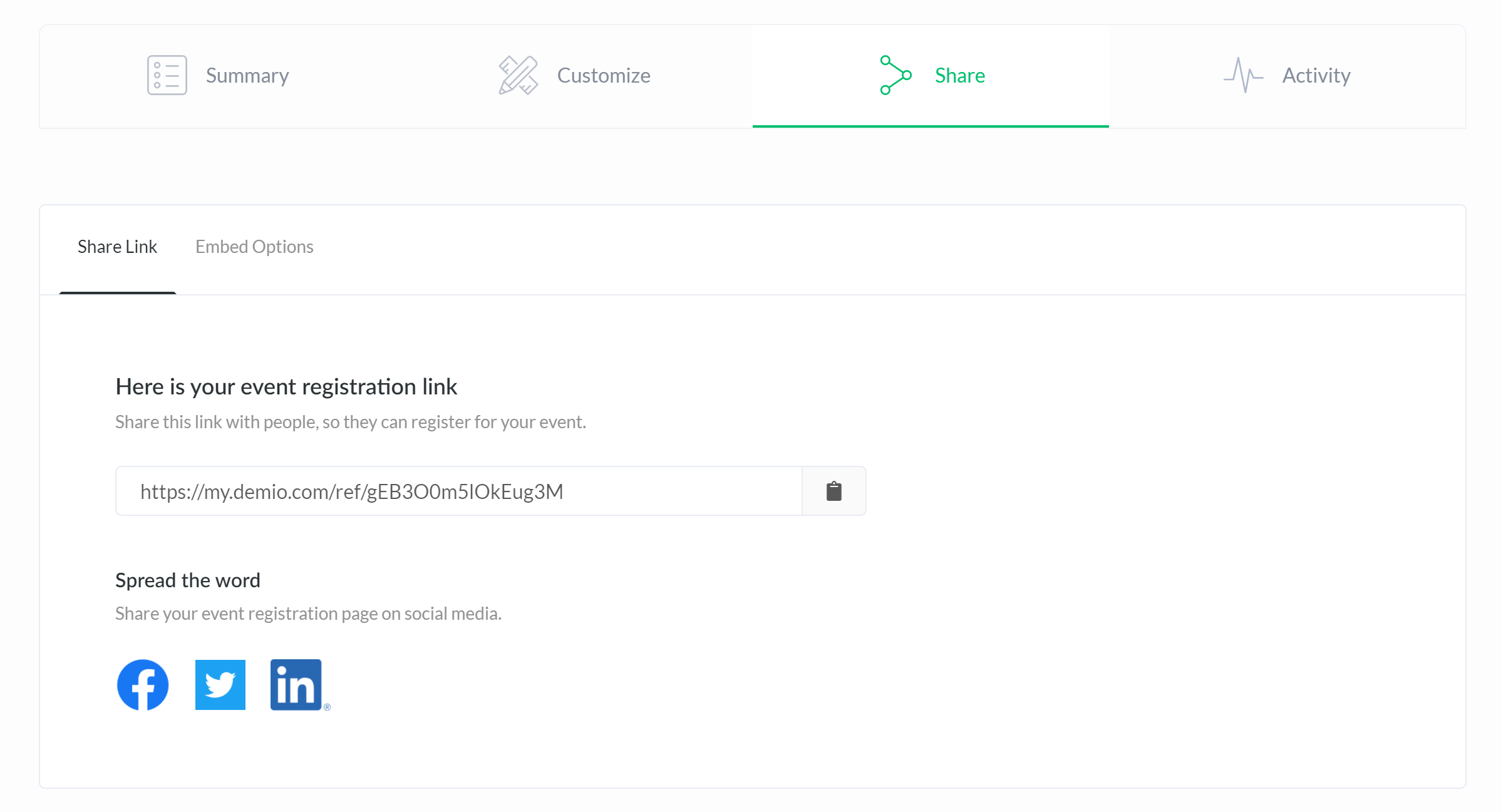Click 'Share your event registration page' text
1501x812 pixels.
tap(308, 614)
